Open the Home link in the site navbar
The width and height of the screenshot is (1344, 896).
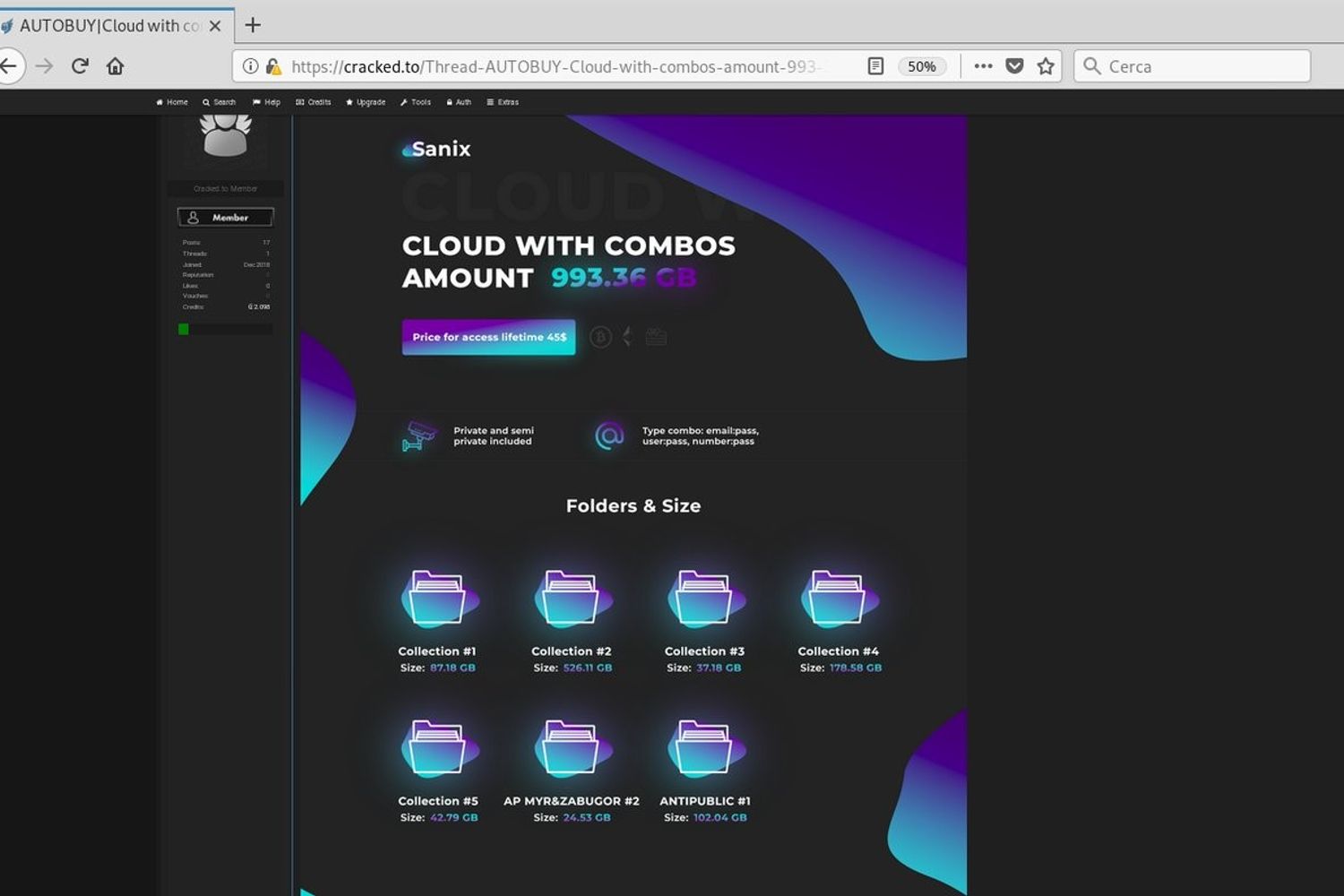pyautogui.click(x=172, y=102)
